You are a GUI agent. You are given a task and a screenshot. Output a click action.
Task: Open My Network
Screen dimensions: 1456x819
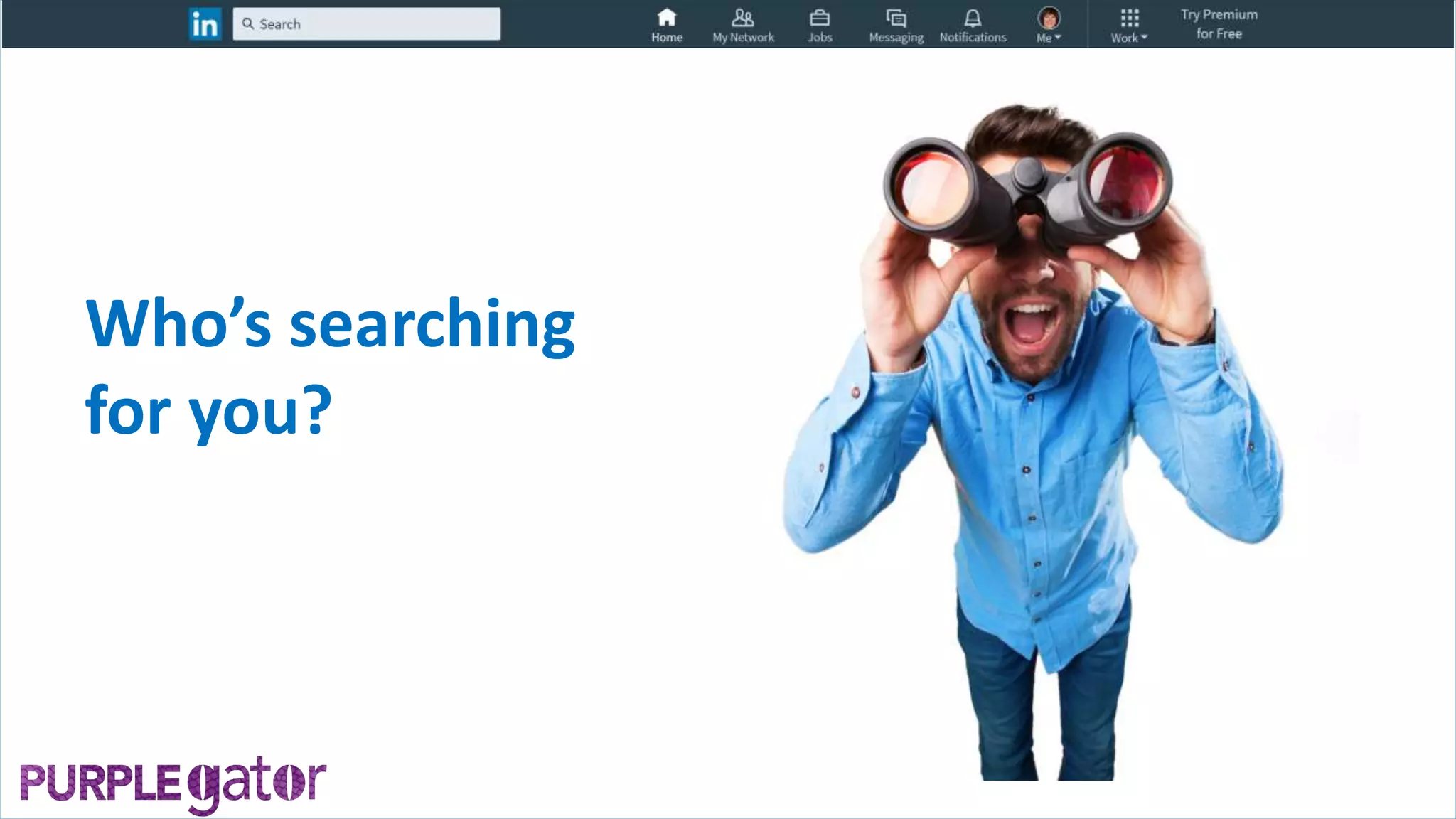point(744,26)
